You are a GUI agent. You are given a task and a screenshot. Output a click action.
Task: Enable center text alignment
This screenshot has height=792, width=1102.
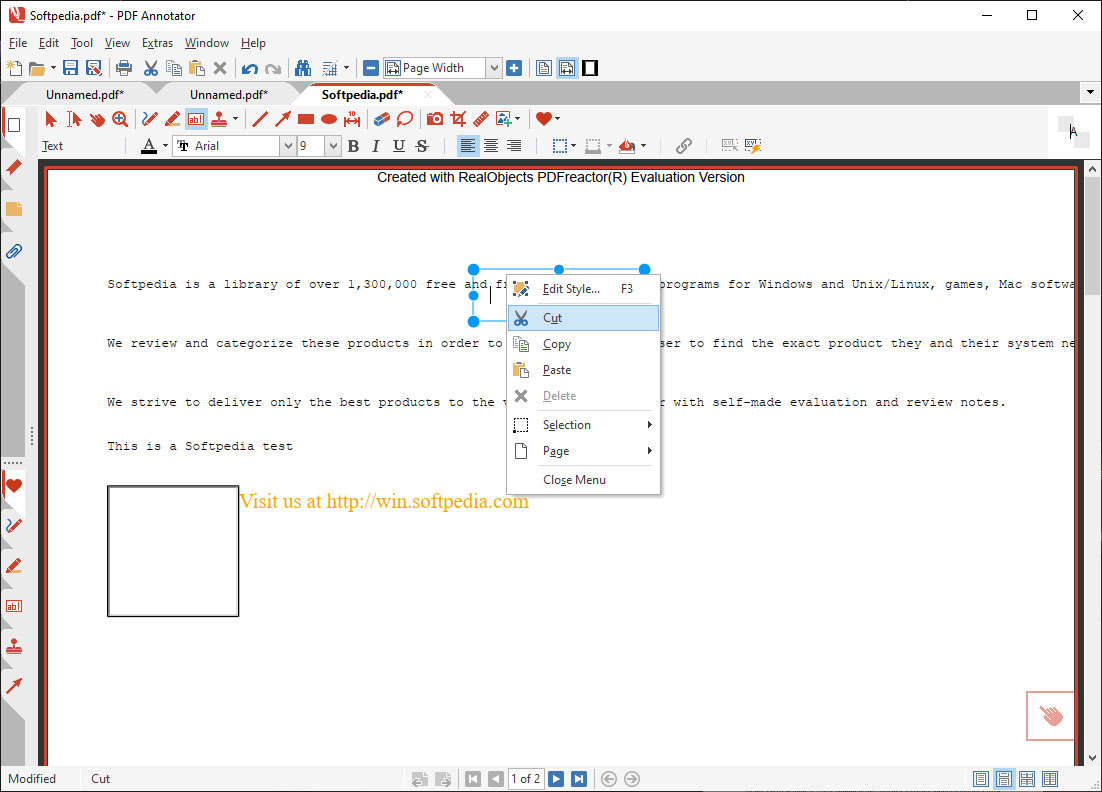pyautogui.click(x=491, y=146)
